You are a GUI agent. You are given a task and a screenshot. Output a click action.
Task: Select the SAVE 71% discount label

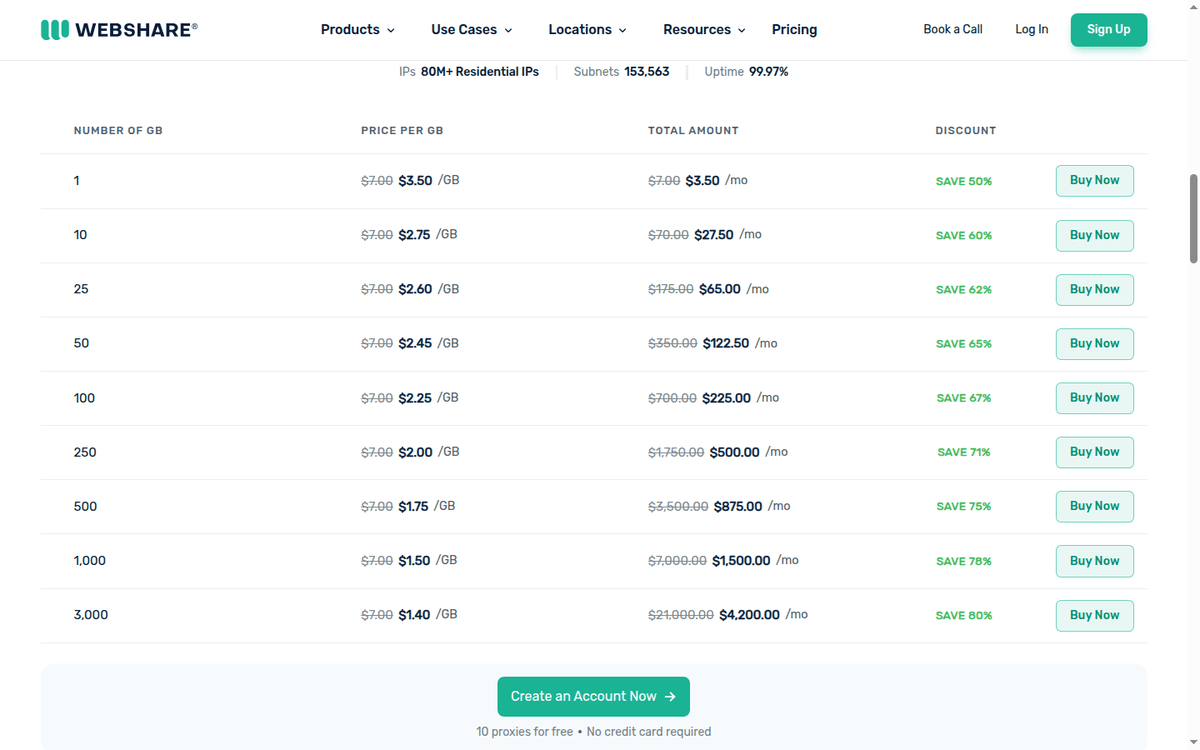pyautogui.click(x=964, y=452)
